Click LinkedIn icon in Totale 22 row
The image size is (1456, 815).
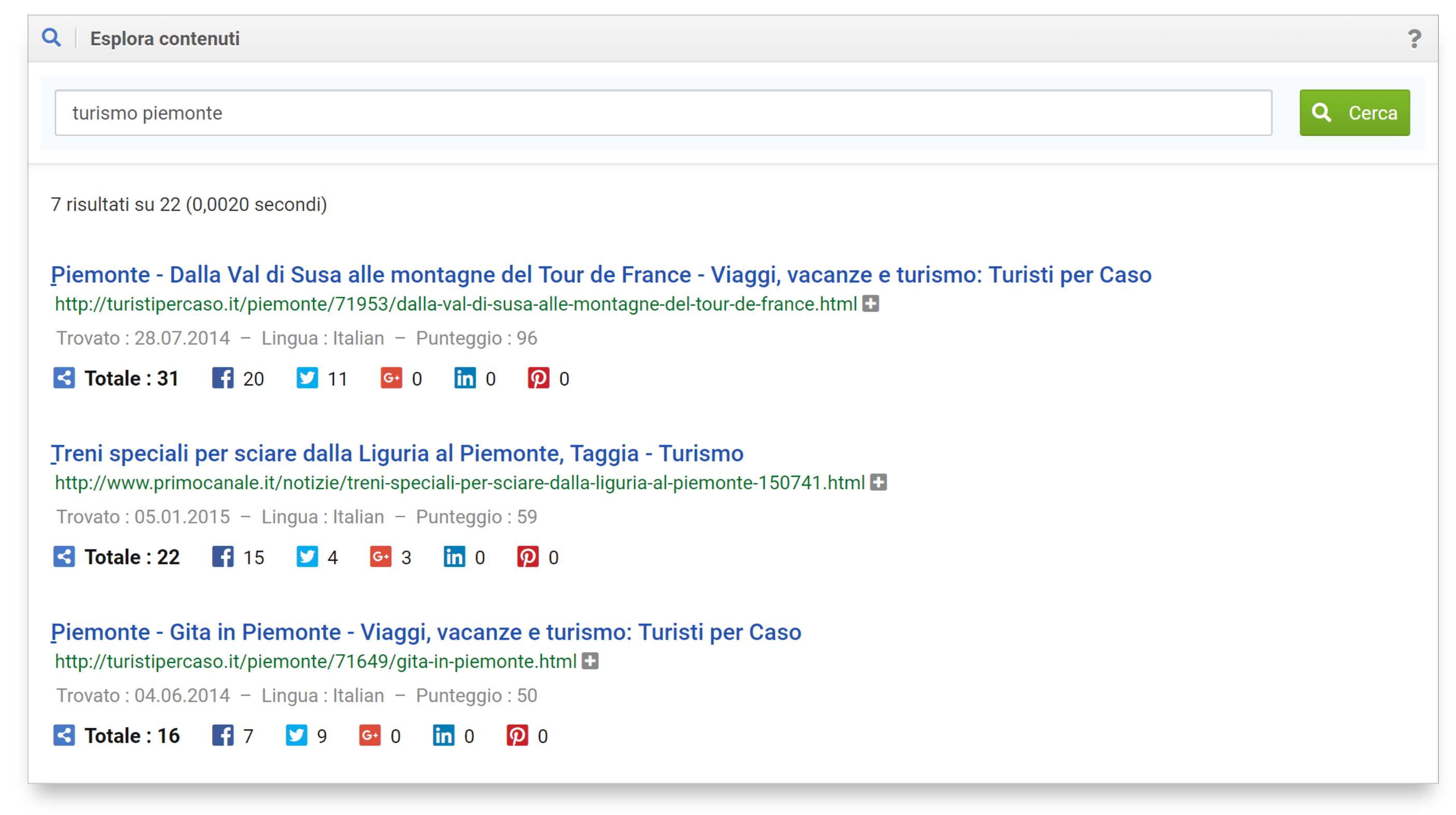coord(454,557)
